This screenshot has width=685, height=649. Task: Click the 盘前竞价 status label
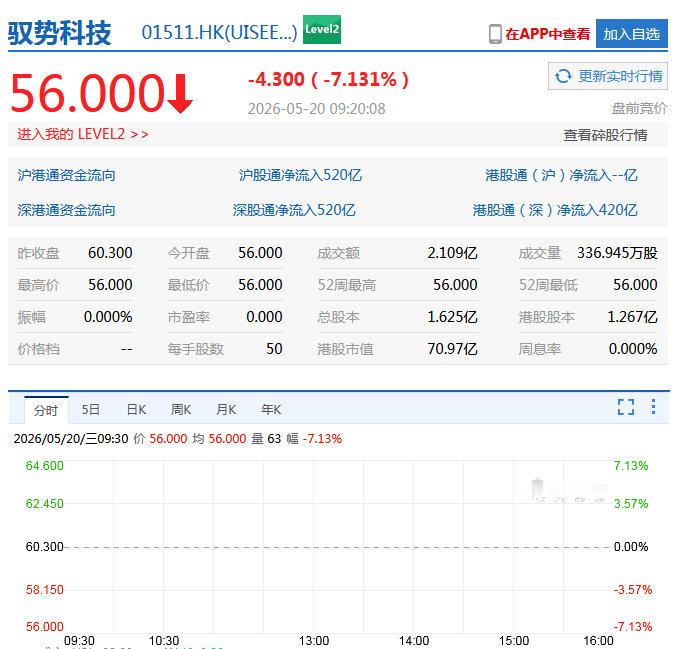click(x=639, y=108)
